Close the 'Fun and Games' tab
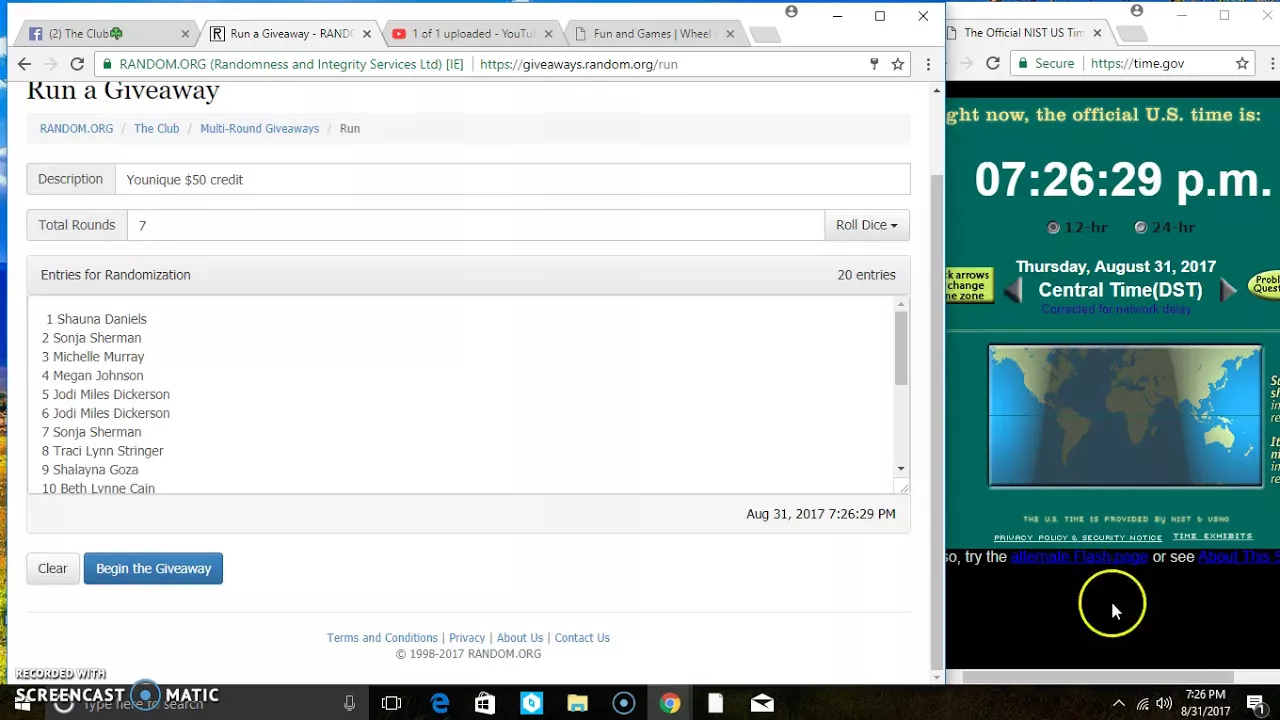Viewport: 1280px width, 720px height. point(730,34)
